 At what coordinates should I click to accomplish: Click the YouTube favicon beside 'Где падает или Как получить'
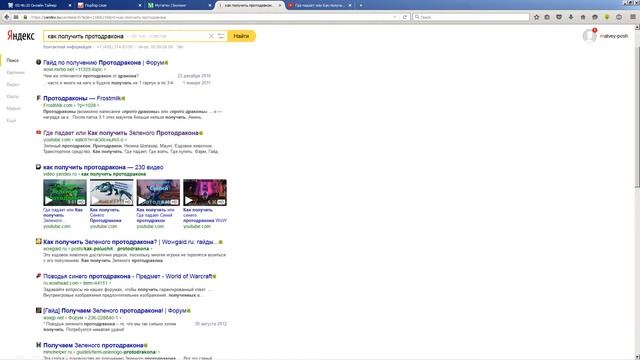click(x=38, y=132)
